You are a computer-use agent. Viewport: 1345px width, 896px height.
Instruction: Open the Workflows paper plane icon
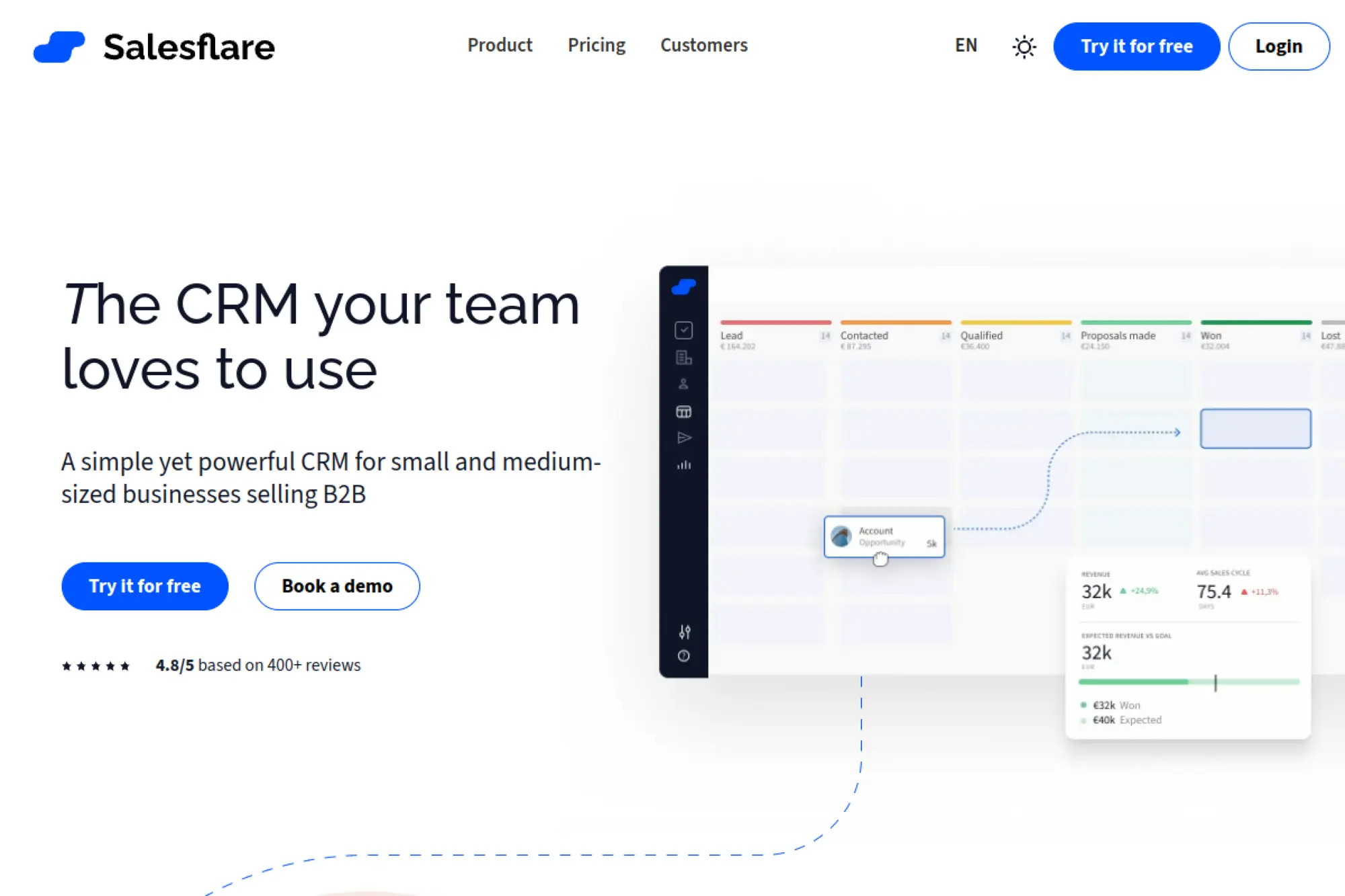pyautogui.click(x=683, y=438)
